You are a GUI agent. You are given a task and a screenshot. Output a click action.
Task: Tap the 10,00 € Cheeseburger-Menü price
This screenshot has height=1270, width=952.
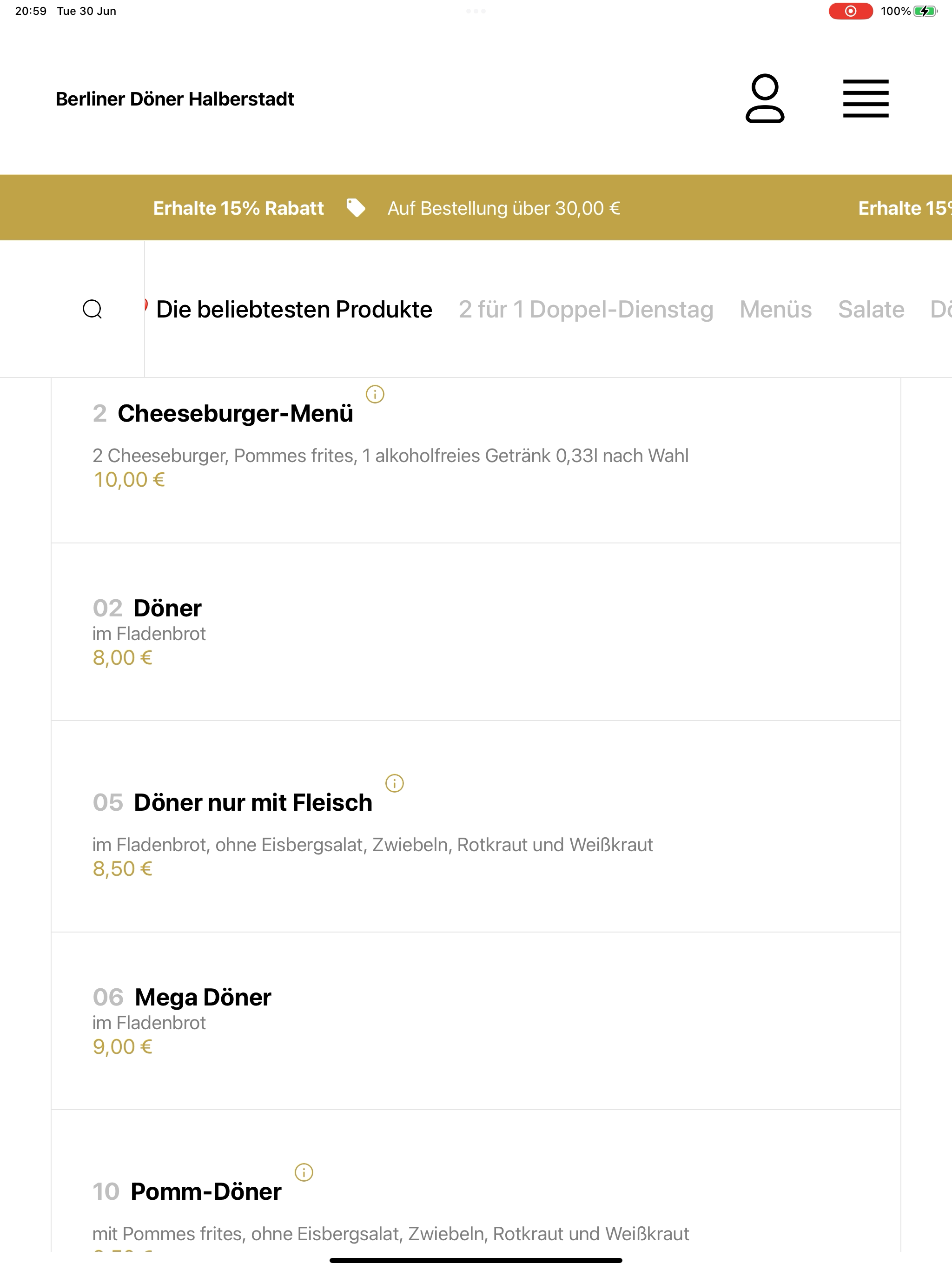click(129, 479)
